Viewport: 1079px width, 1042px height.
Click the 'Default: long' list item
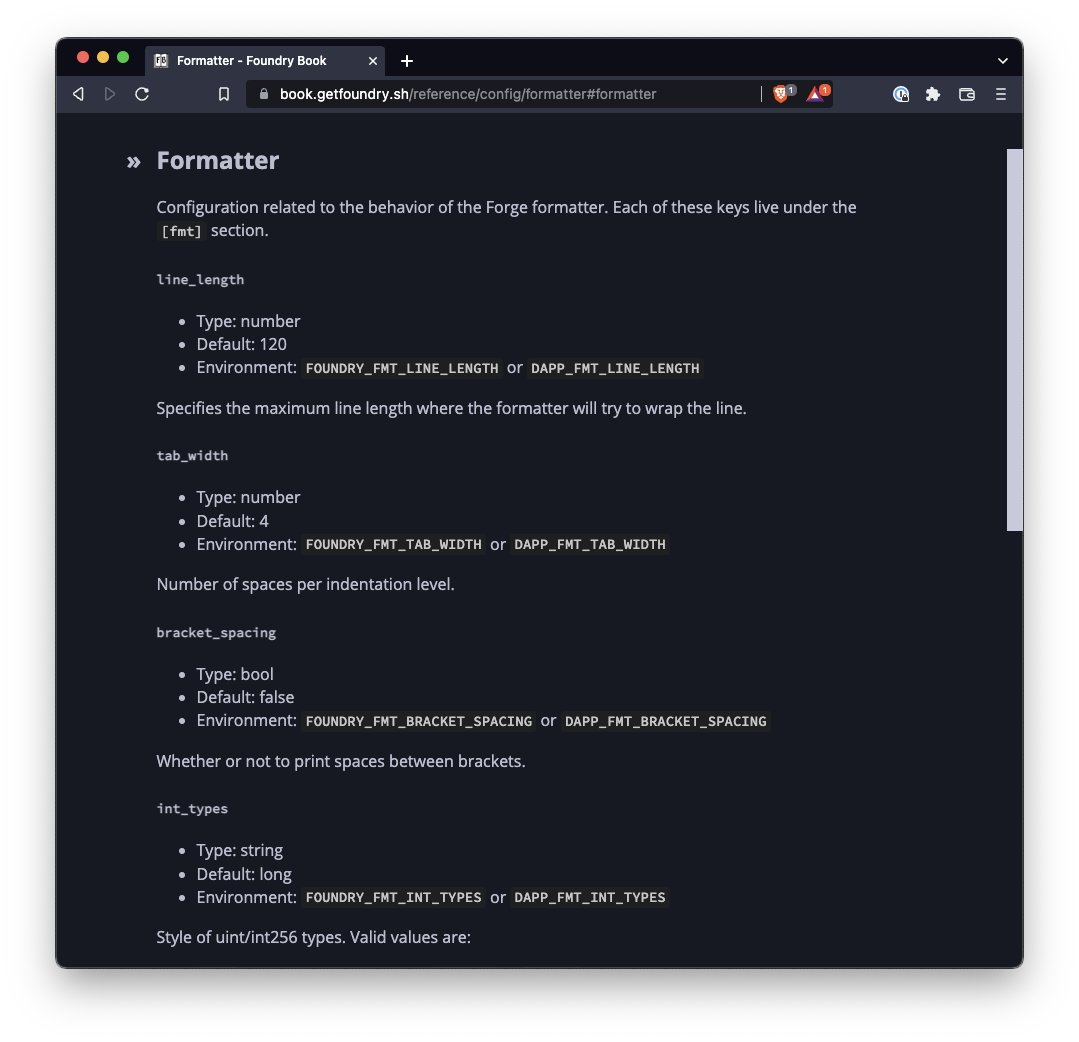click(244, 874)
